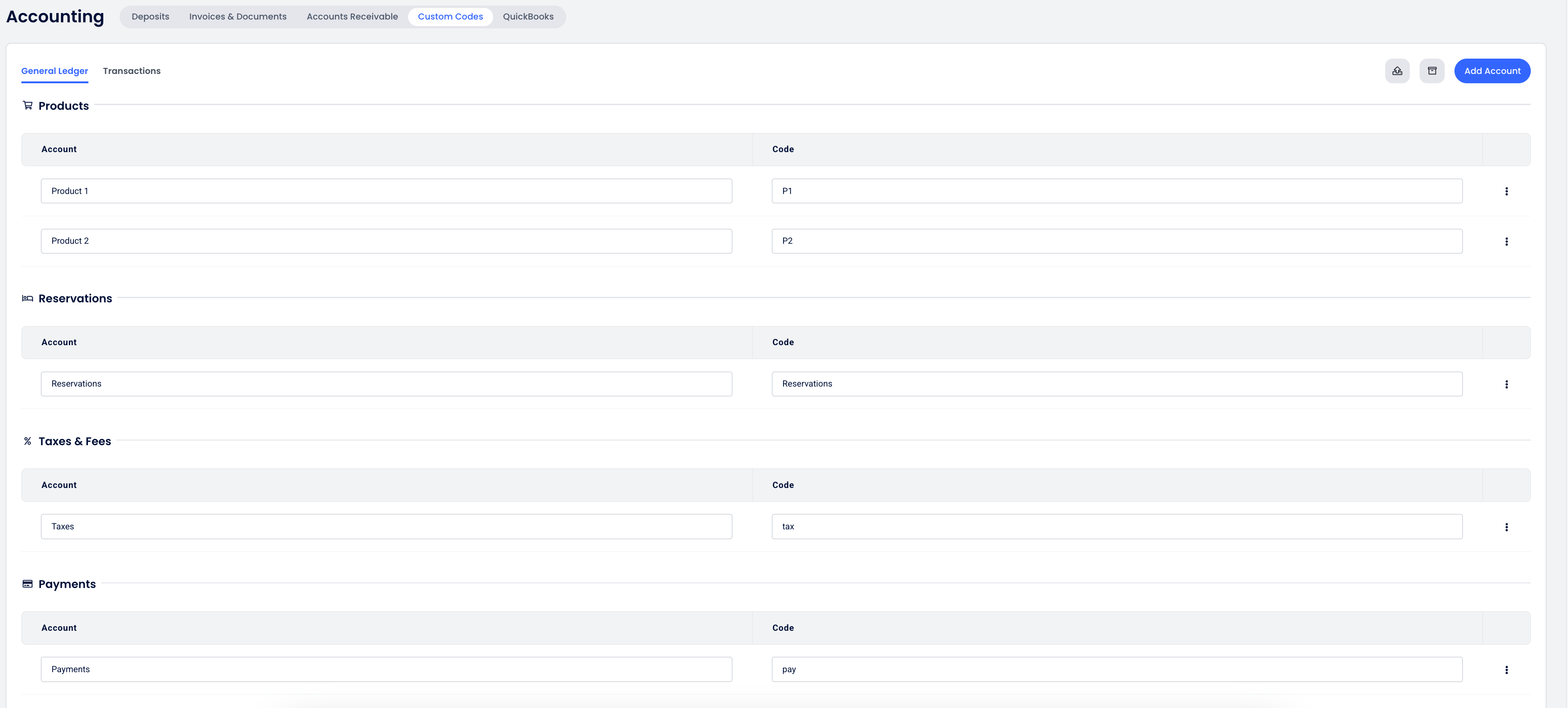Open the Accounts Receivable section
This screenshot has width=1568, height=708.
pyautogui.click(x=352, y=16)
